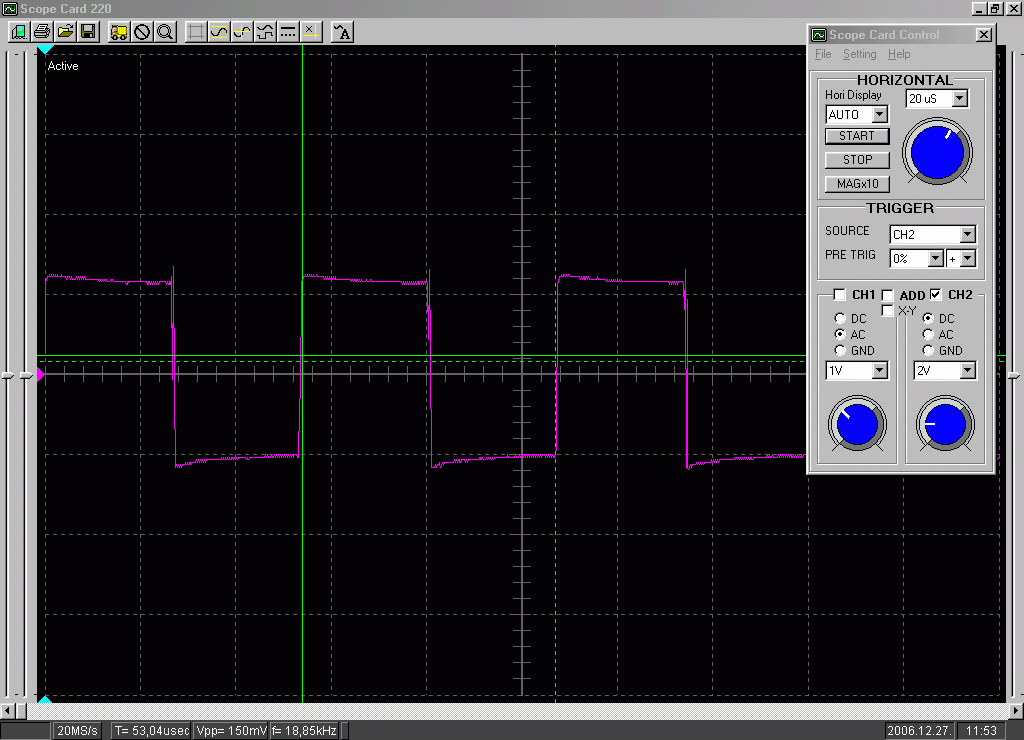Open the trigger SOURCE CH2 dropdown
Screen dimensions: 1024x740
(x=968, y=234)
